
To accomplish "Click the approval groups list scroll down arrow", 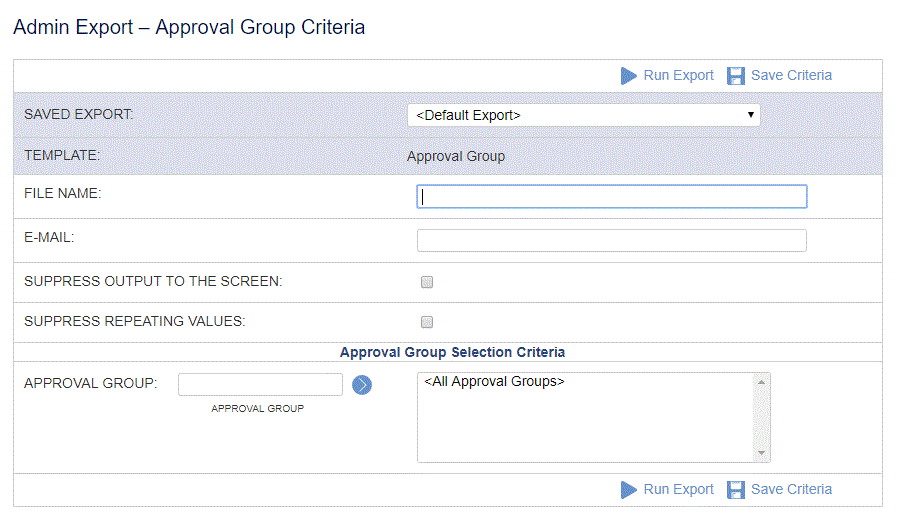I will (761, 453).
